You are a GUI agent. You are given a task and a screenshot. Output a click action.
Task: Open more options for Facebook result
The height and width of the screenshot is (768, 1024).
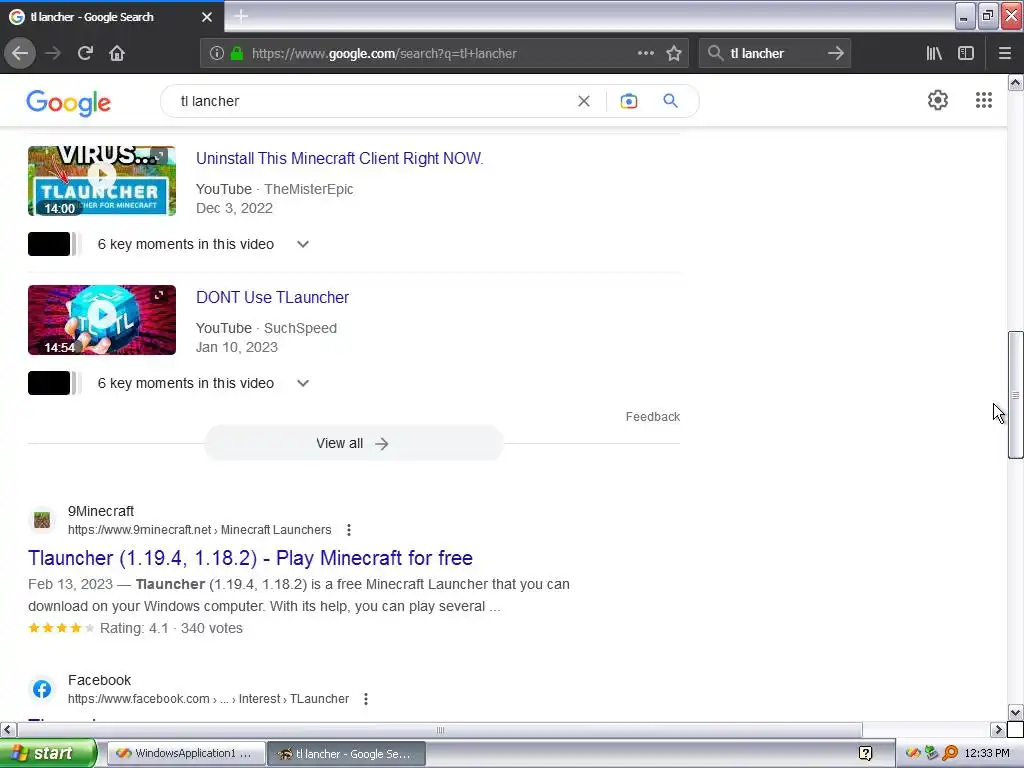366,699
